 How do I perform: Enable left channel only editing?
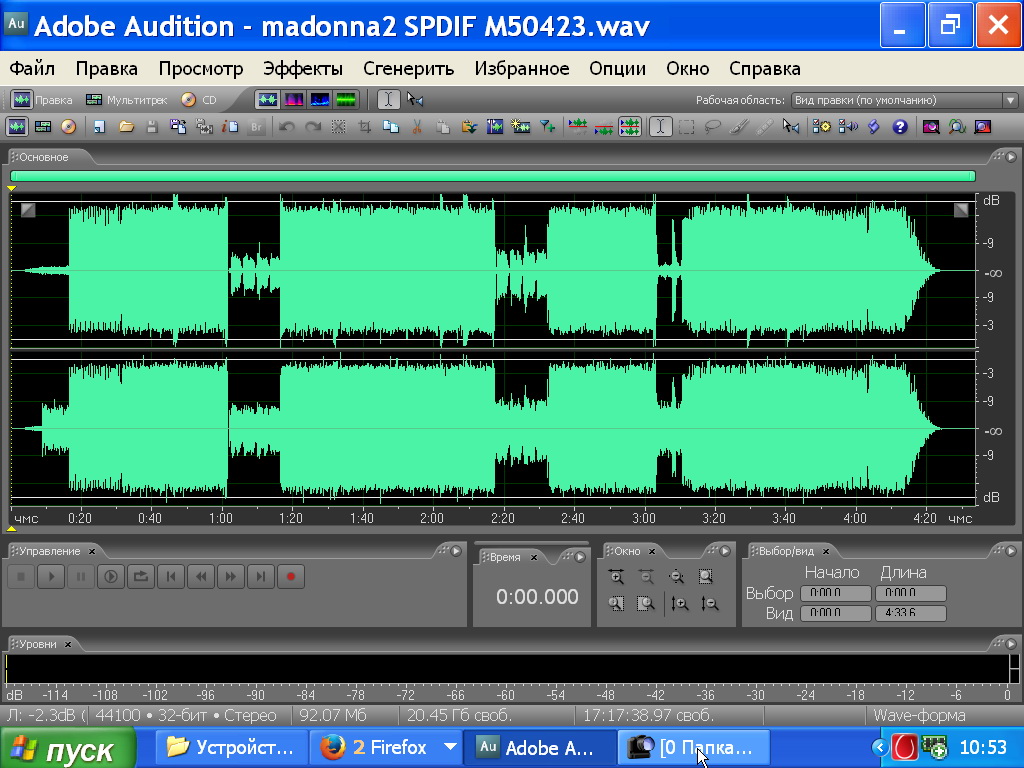[x=577, y=127]
